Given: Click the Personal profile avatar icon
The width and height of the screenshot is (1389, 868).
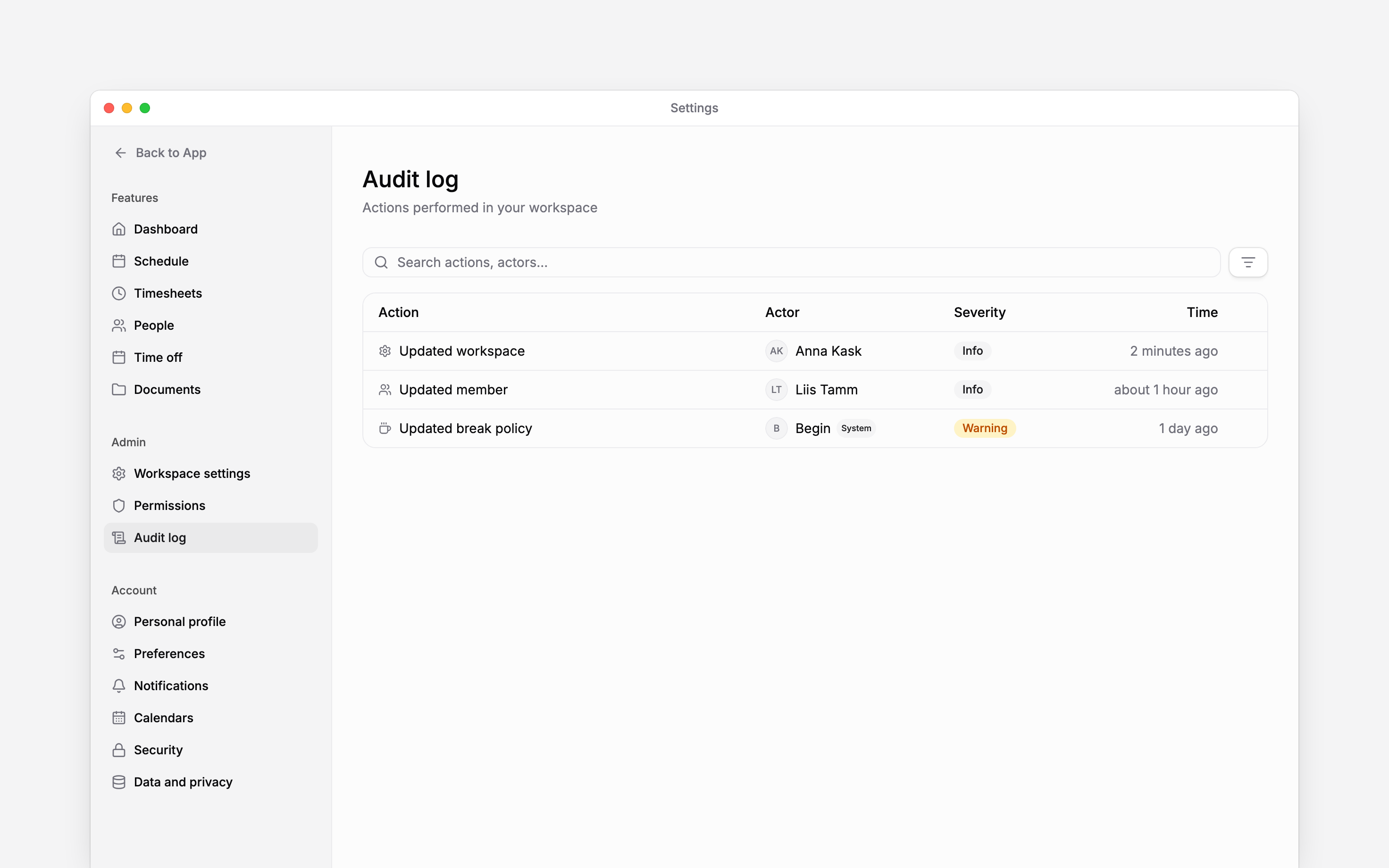Looking at the screenshot, I should pyautogui.click(x=119, y=622).
